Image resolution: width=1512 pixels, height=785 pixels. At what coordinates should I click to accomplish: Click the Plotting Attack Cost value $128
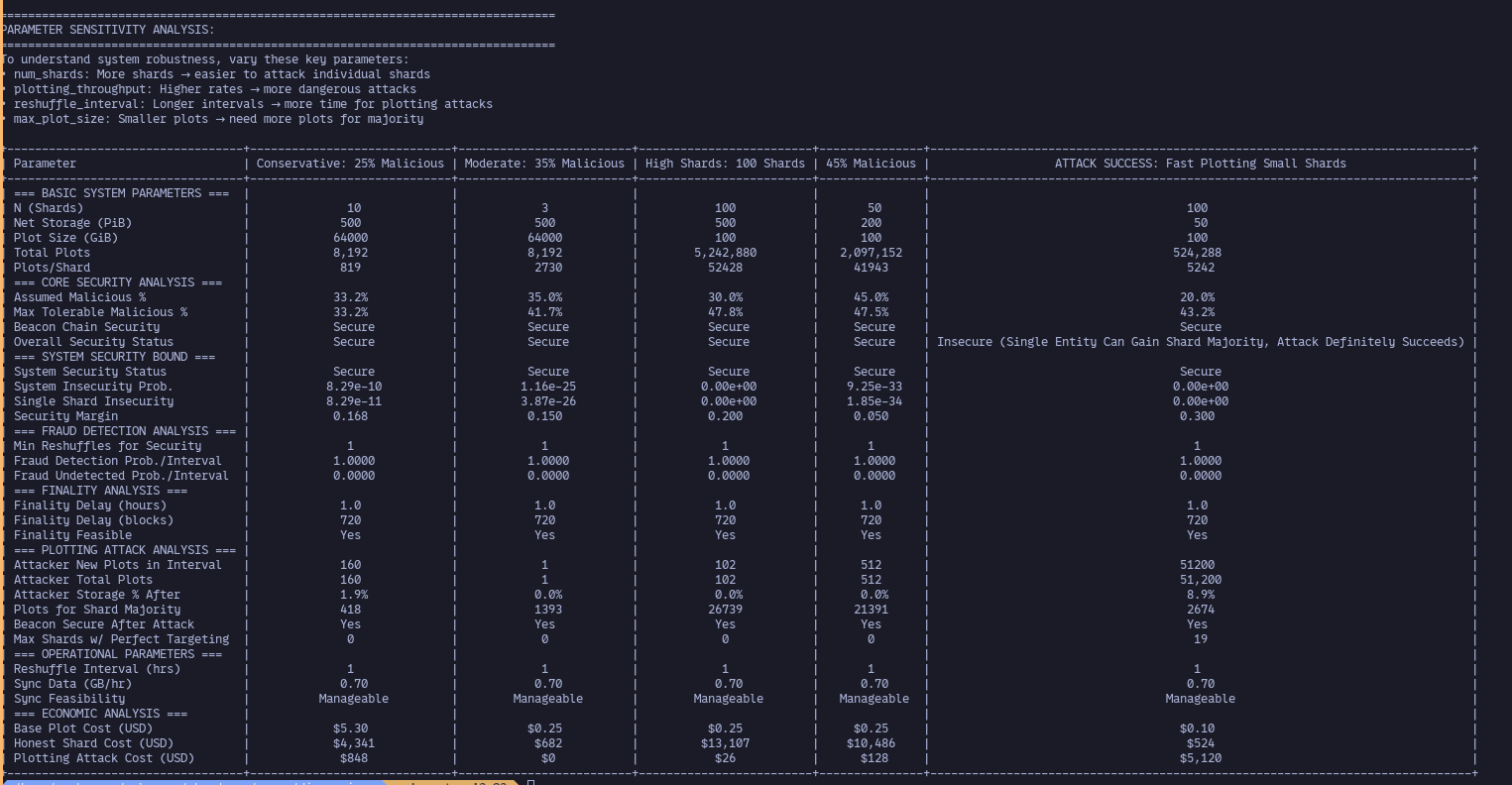(874, 758)
